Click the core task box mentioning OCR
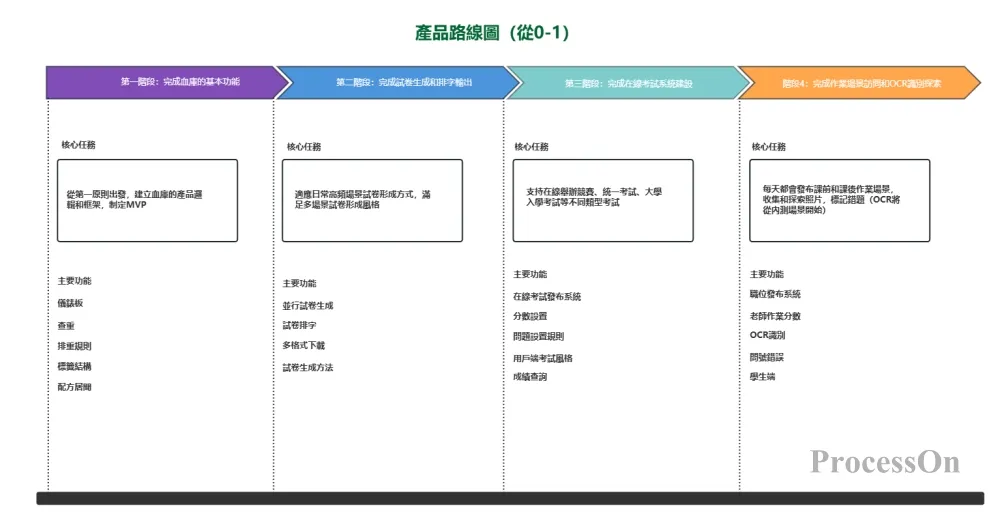Image resolution: width=1000 pixels, height=521 pixels. tap(839, 200)
